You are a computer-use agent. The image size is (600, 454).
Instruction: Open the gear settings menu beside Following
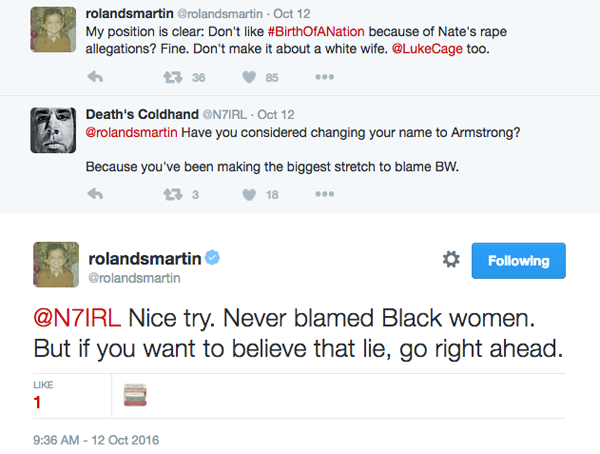click(451, 260)
